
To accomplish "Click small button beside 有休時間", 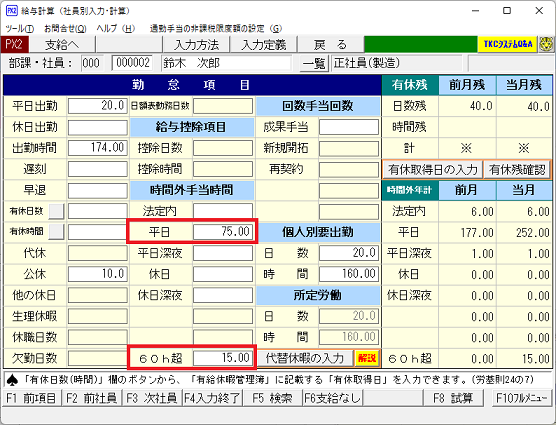I will click(x=56, y=232).
